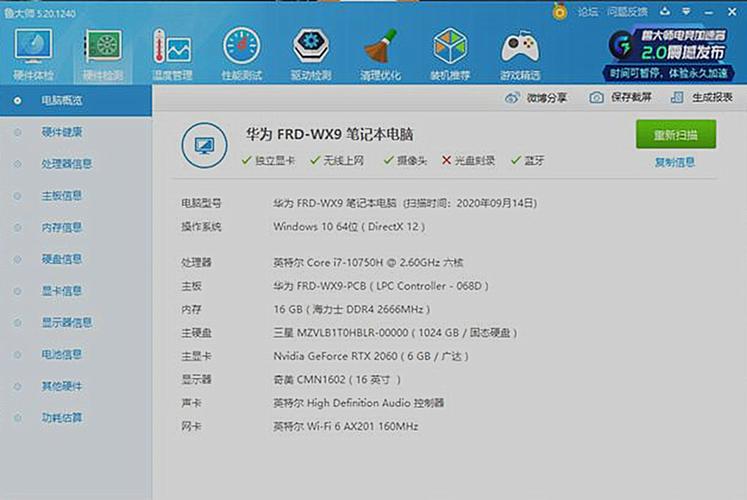747x500 pixels.
Task: Click the 无线上网 check mark
Action: click(x=314, y=160)
